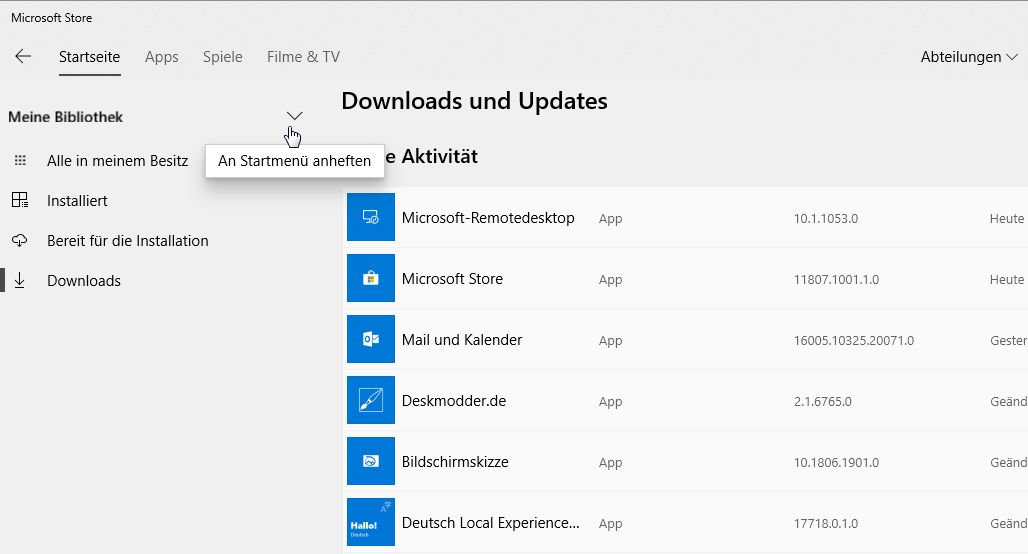The width and height of the screenshot is (1028, 554).
Task: Click the Deutsch Local Experience icon
Action: click(370, 522)
